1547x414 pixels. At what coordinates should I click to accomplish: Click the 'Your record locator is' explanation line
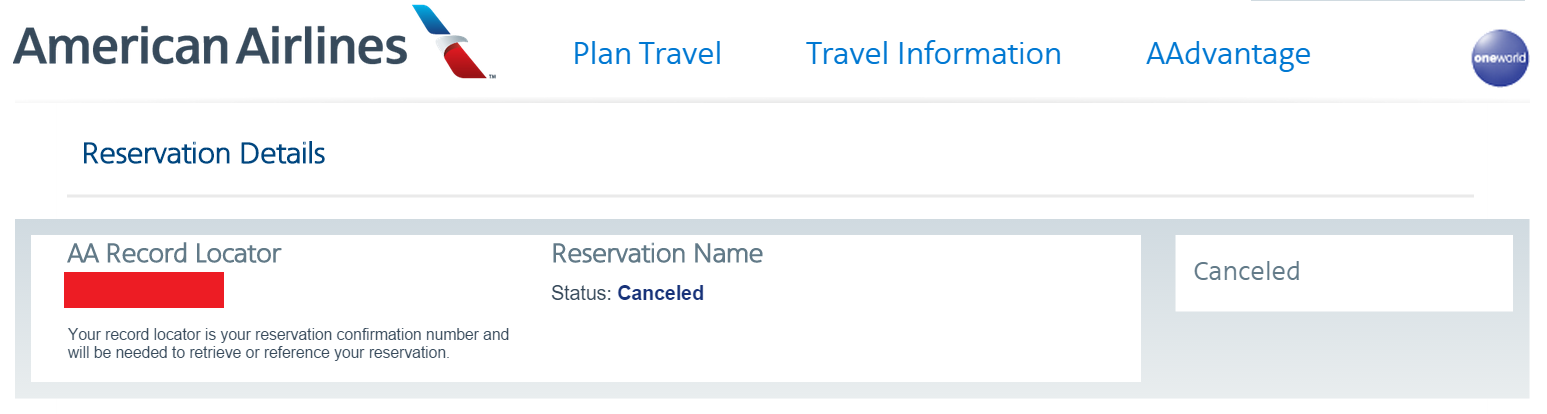click(288, 334)
